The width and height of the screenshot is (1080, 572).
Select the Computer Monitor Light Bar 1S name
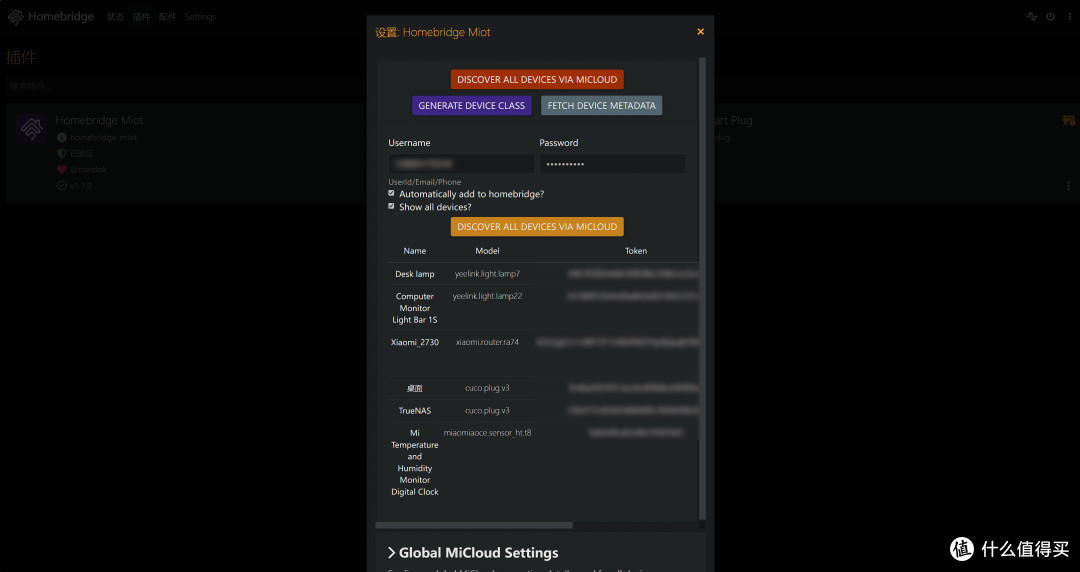pos(415,308)
